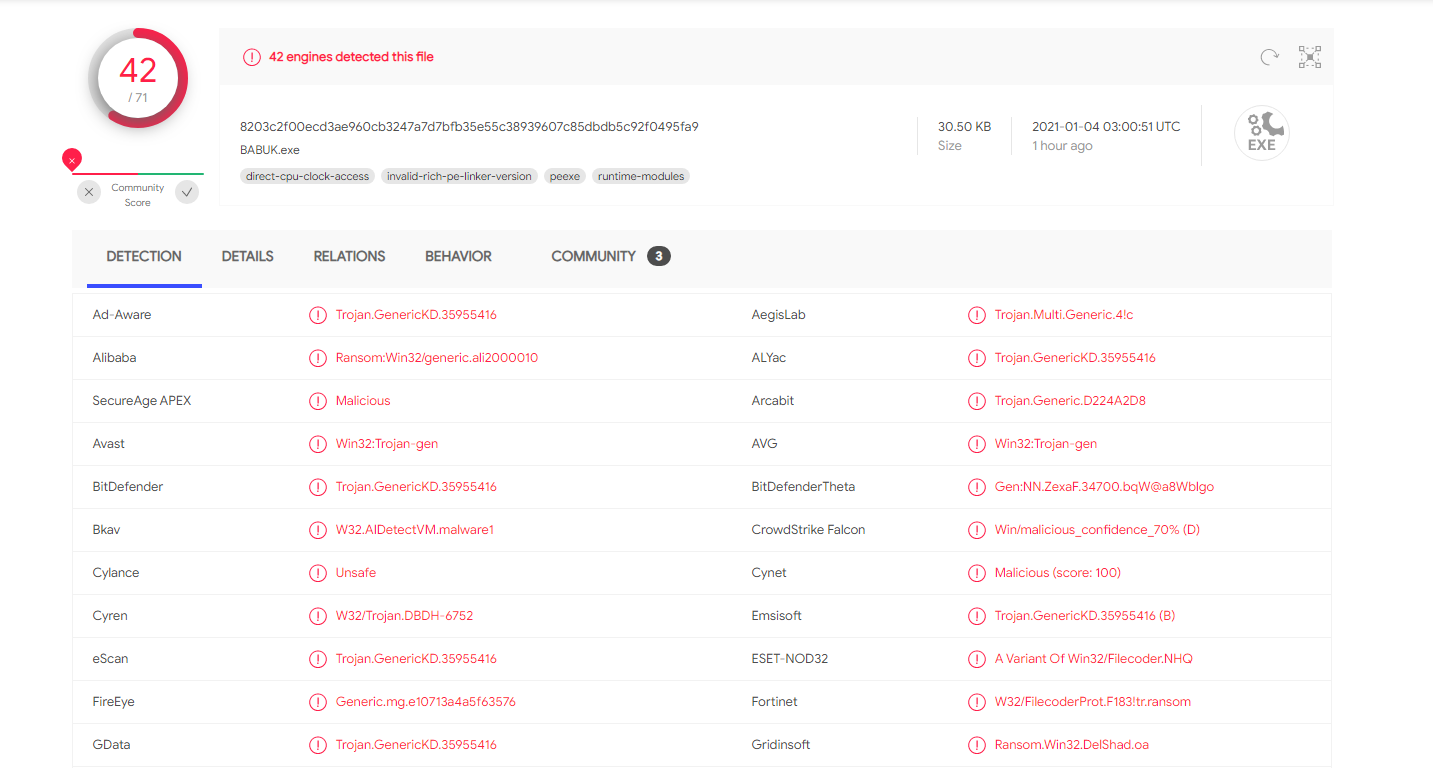Click FireEye's Generic.mg.e10713a4a5f63576 result
The height and width of the screenshot is (768, 1433).
click(426, 702)
